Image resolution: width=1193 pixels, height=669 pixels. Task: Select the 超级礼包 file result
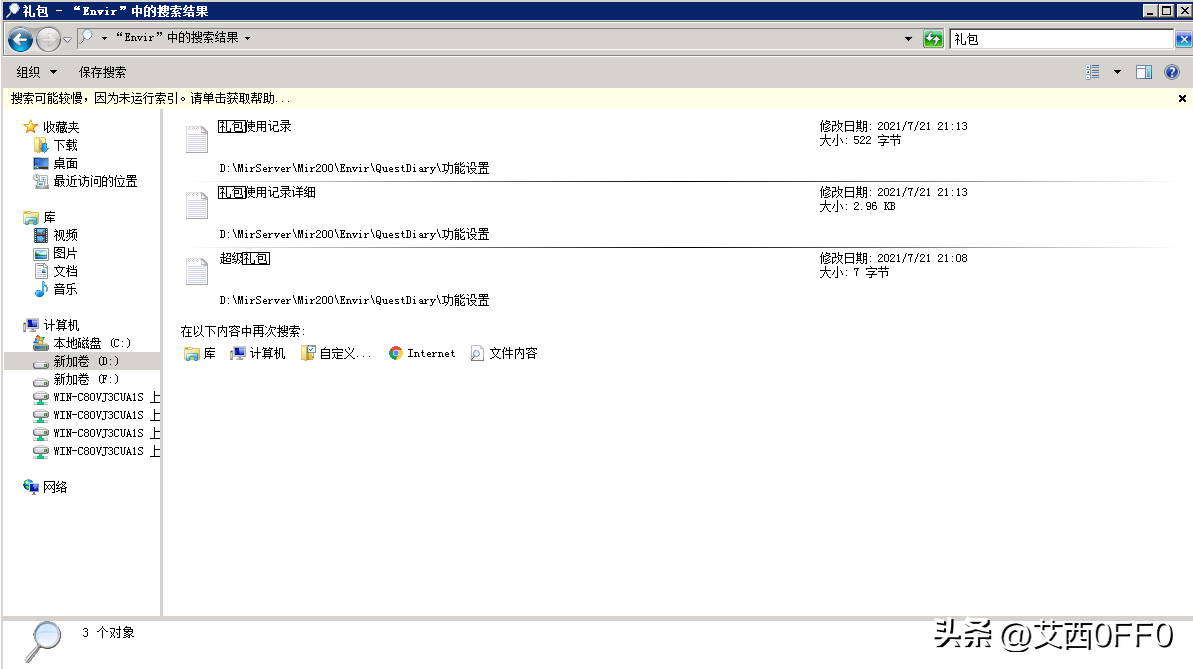[245, 258]
